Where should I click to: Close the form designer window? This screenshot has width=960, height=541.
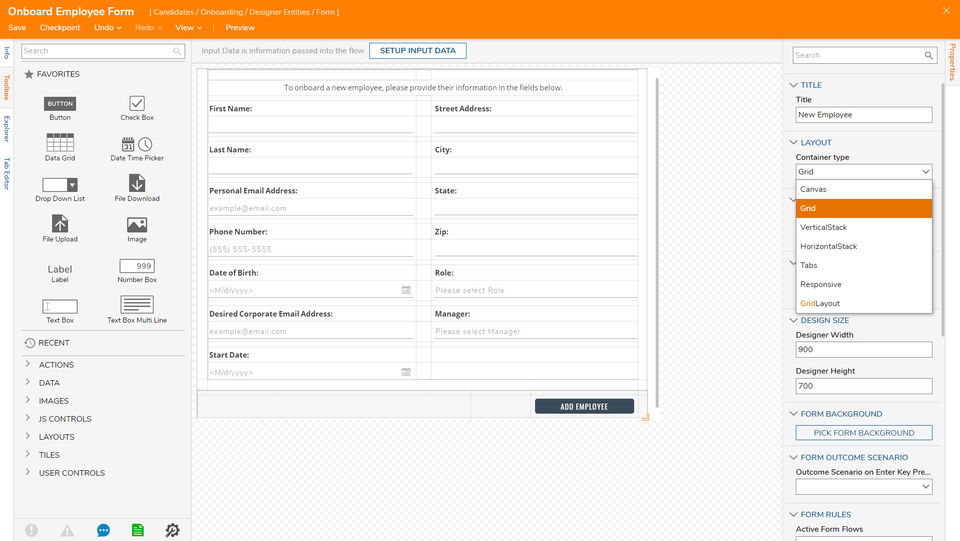tap(947, 10)
